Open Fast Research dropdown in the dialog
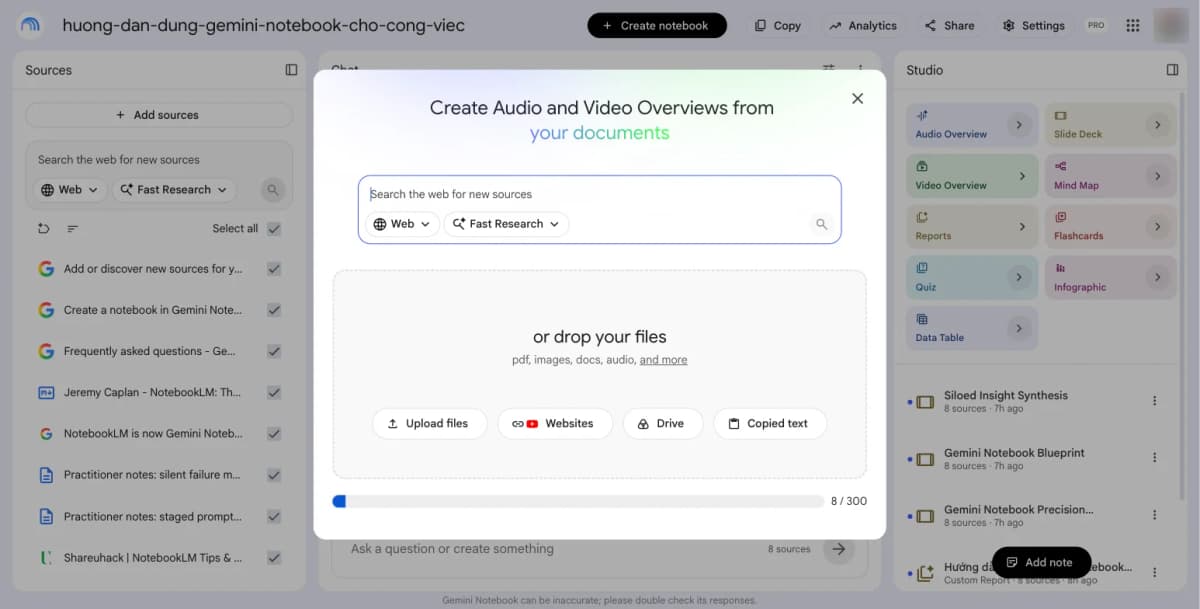 (506, 224)
